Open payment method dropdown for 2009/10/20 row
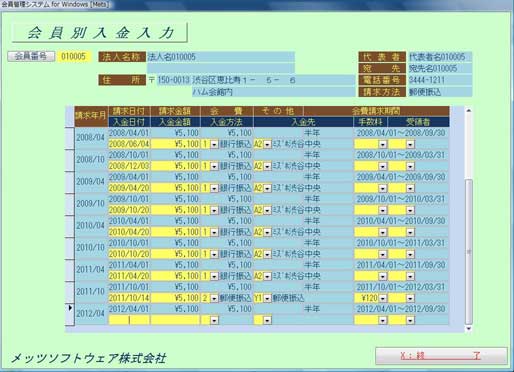Image resolution: width=514 pixels, height=372 pixels. pos(214,210)
